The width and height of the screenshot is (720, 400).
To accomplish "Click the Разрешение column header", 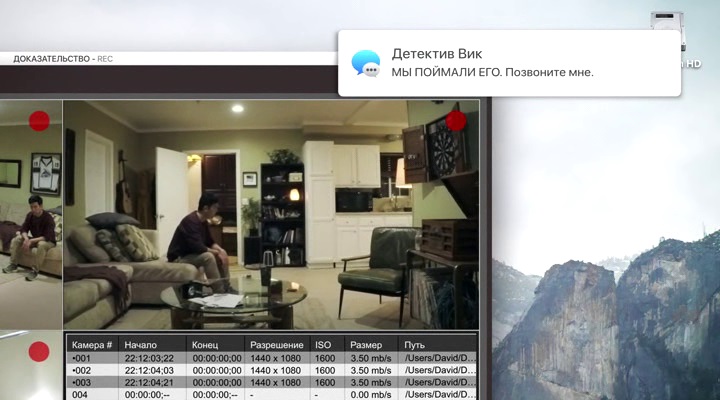I will (x=276, y=345).
